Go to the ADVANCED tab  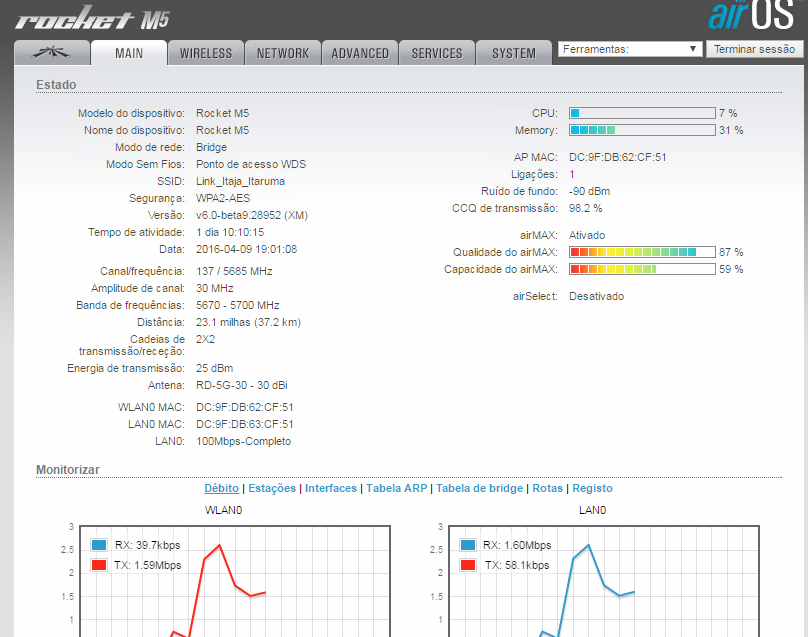[x=360, y=53]
